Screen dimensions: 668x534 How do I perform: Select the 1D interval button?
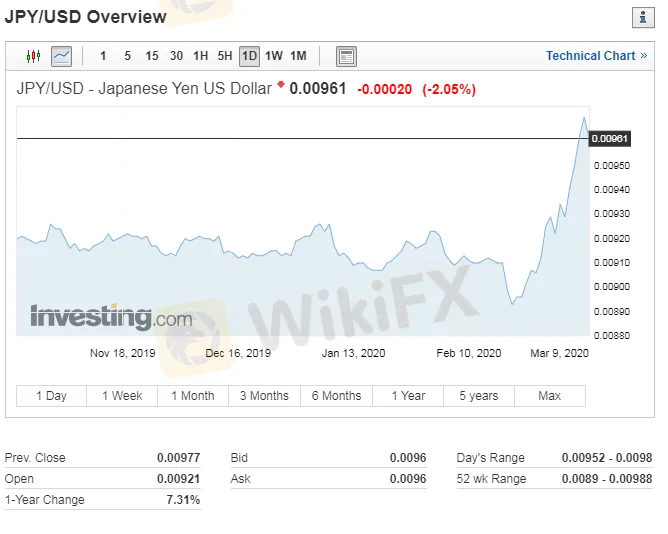249,56
